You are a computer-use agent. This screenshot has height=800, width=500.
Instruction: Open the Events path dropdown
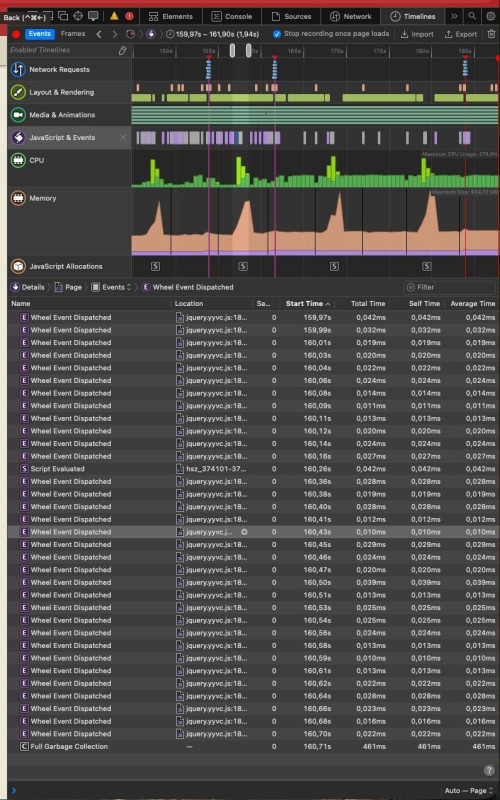point(111,287)
